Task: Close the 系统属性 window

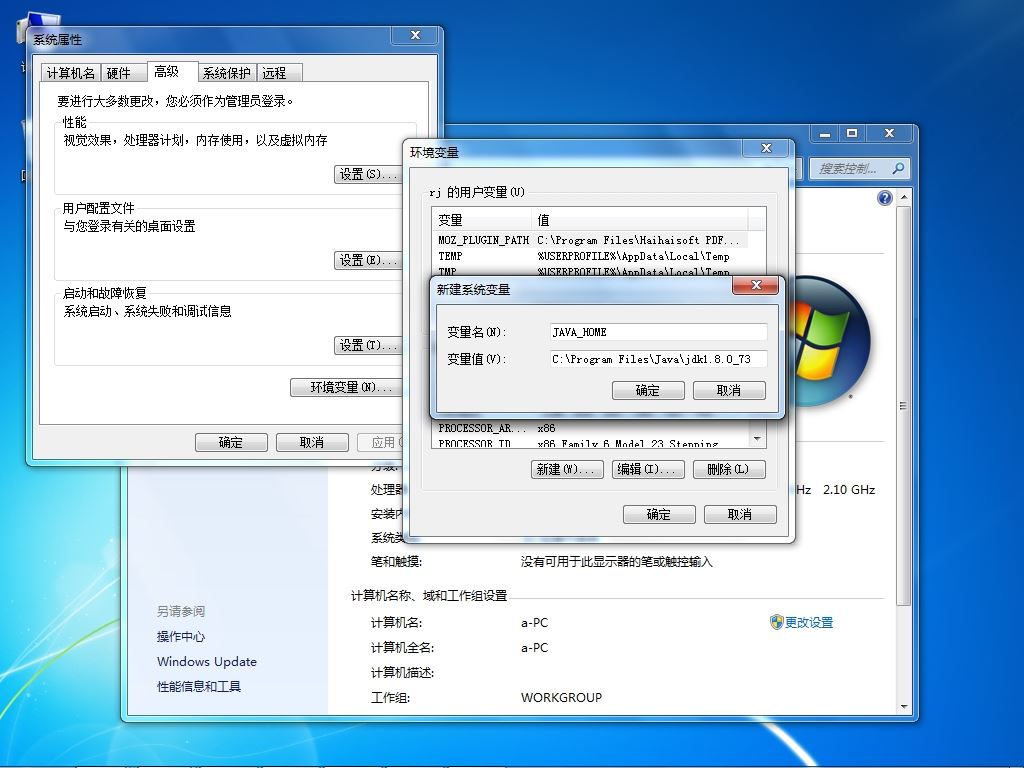Action: tap(414, 35)
